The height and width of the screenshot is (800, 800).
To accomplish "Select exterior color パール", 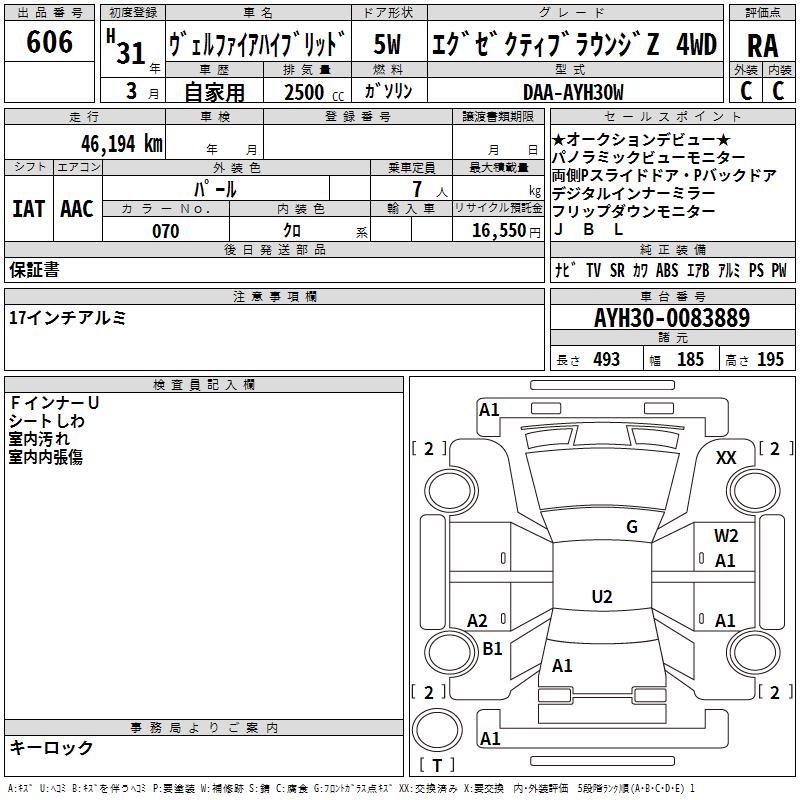I will pyautogui.click(x=215, y=189).
